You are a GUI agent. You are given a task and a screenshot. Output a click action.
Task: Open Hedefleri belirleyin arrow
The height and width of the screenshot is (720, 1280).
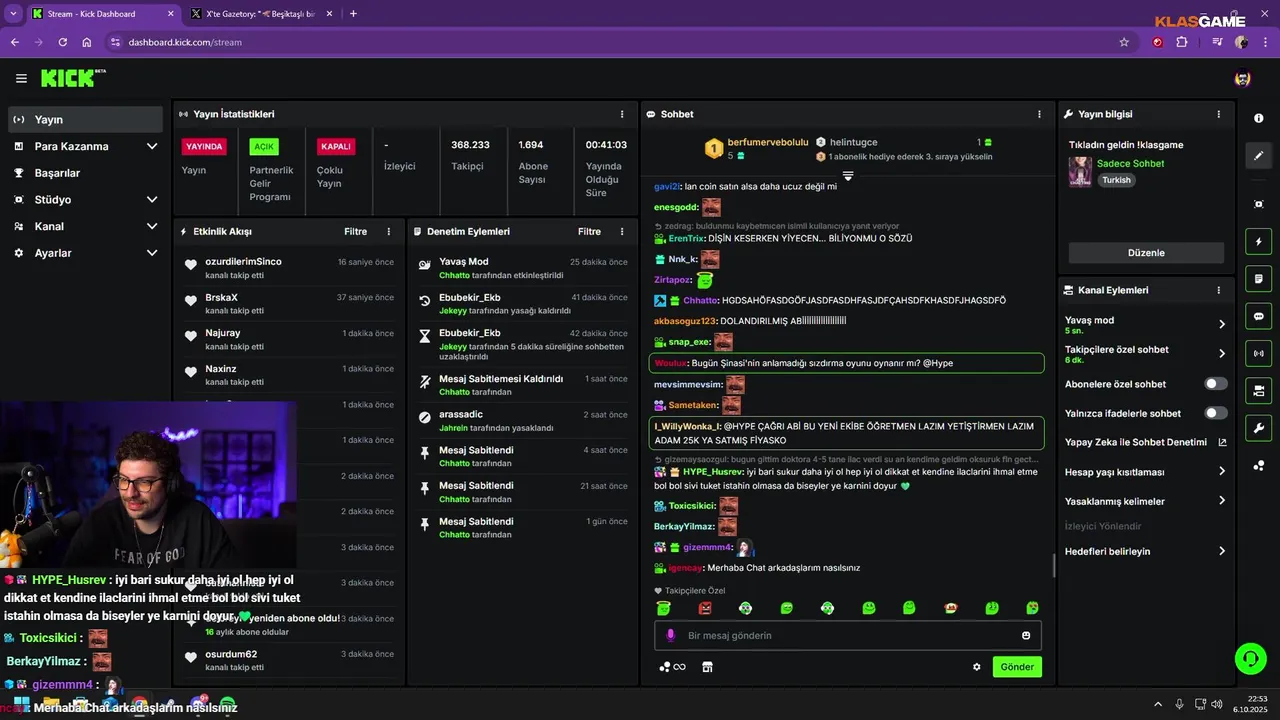tap(1222, 551)
